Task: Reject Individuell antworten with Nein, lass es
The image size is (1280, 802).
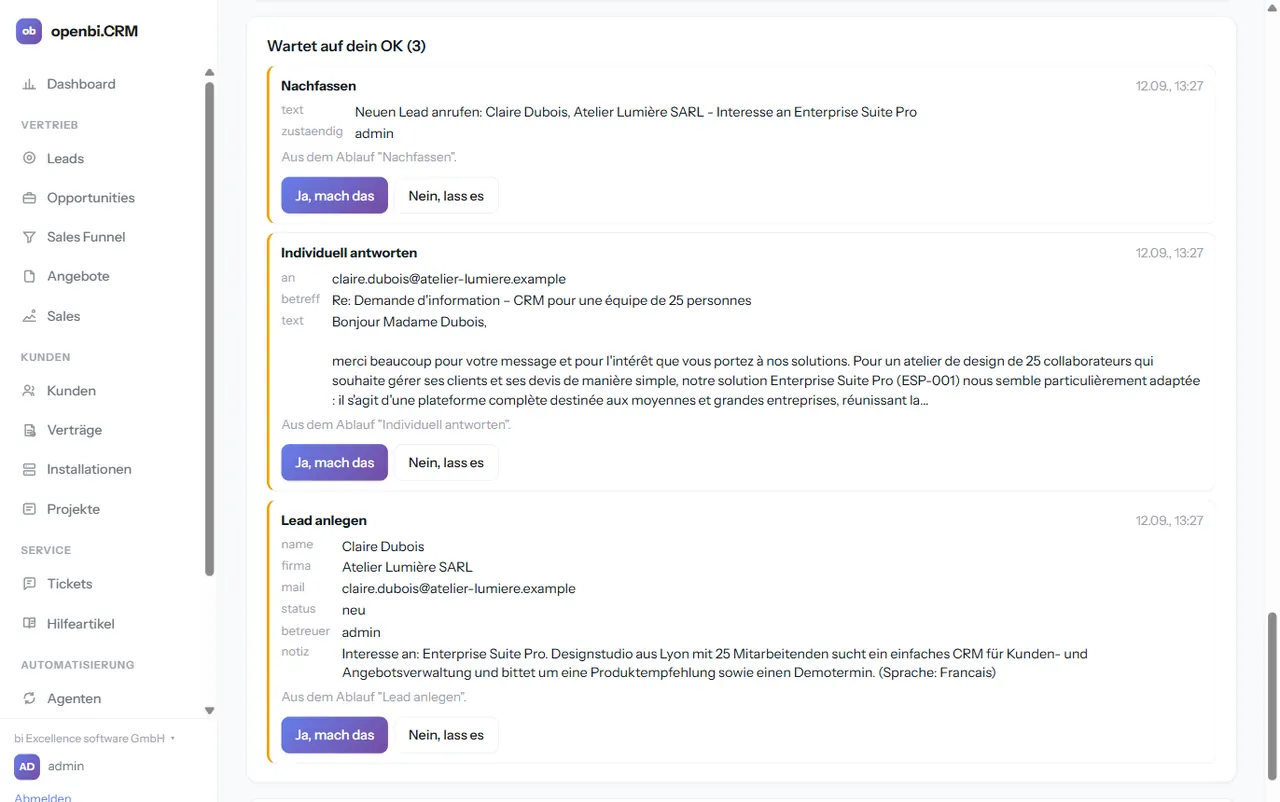Action: 446,463
